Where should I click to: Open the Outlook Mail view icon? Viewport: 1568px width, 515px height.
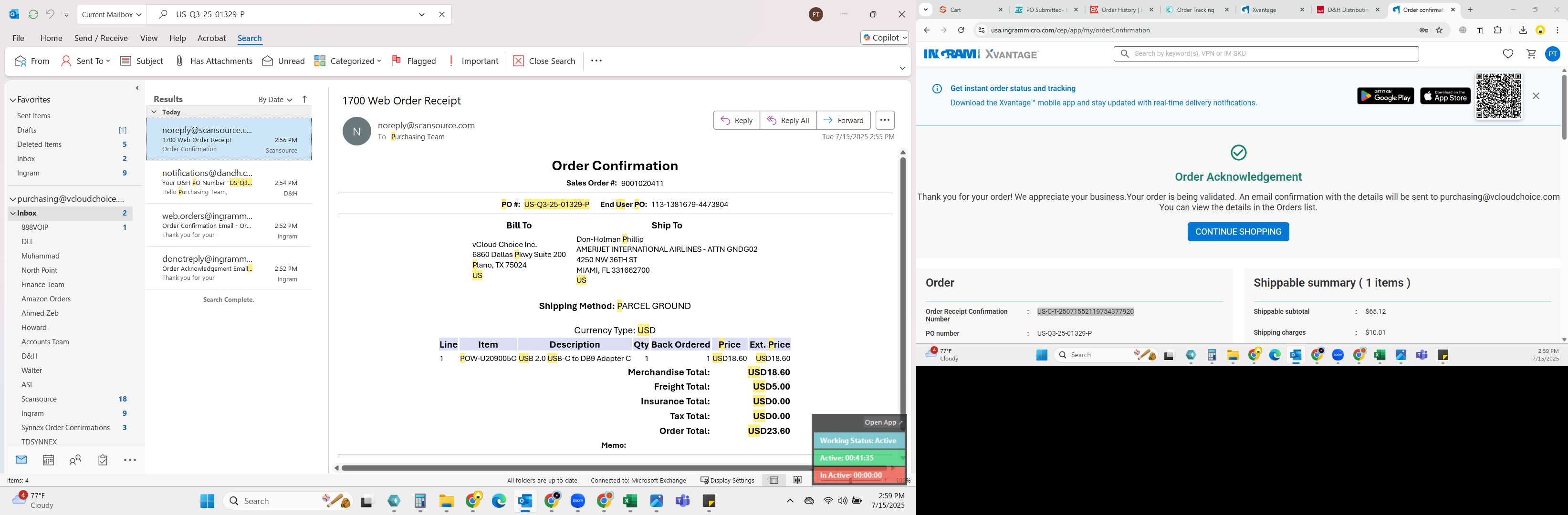[x=21, y=460]
